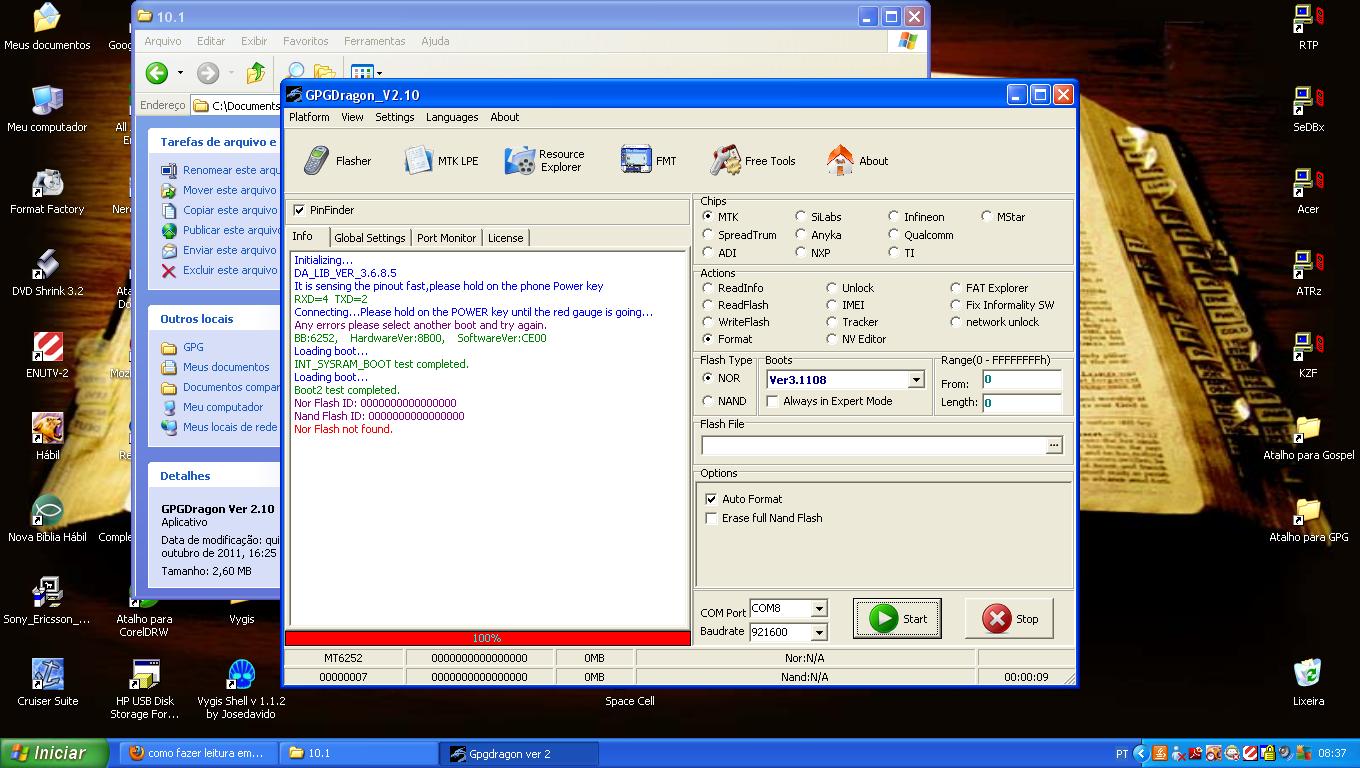Open Format Factory desktop icon

pyautogui.click(x=46, y=185)
